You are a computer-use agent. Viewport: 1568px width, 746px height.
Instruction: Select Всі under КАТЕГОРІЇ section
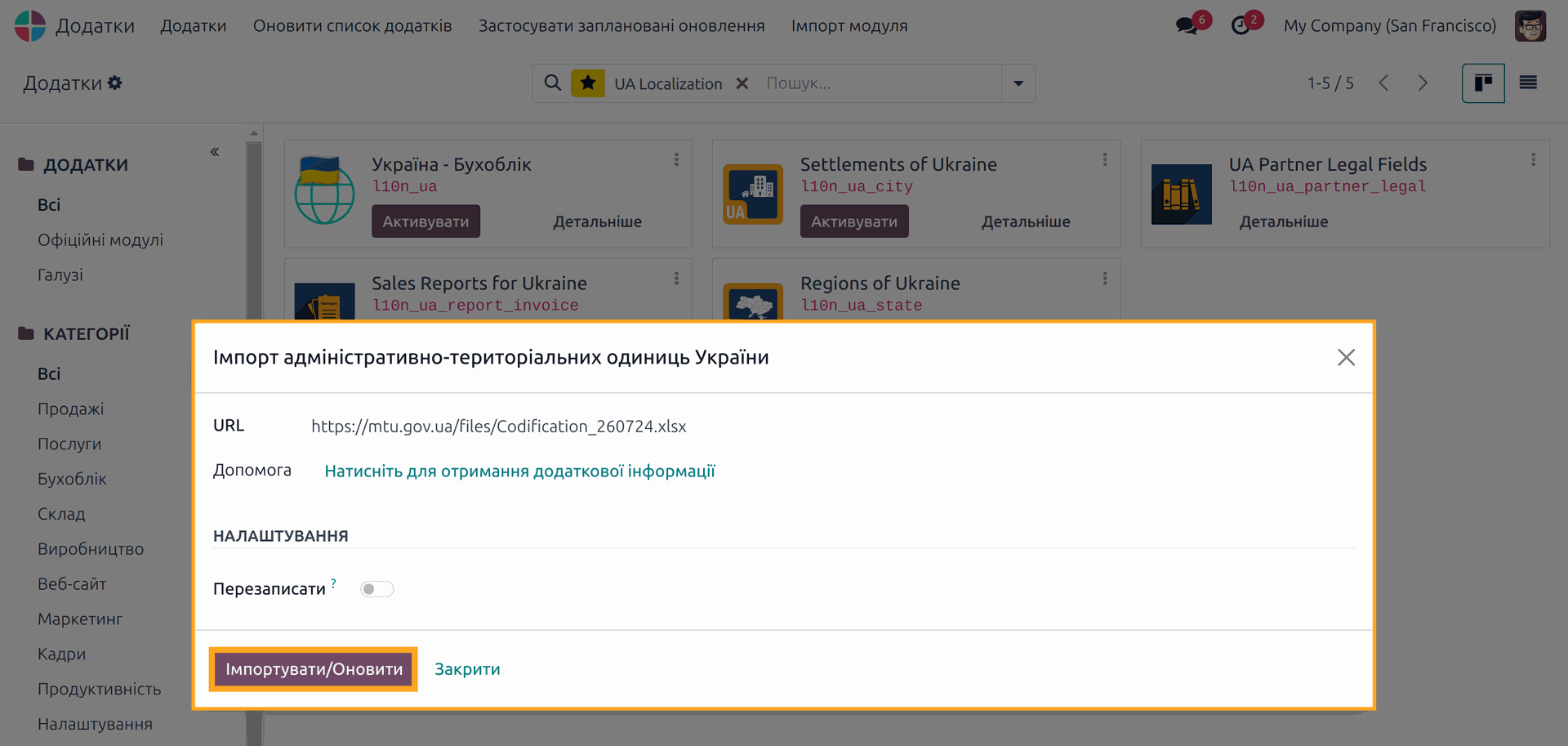49,373
